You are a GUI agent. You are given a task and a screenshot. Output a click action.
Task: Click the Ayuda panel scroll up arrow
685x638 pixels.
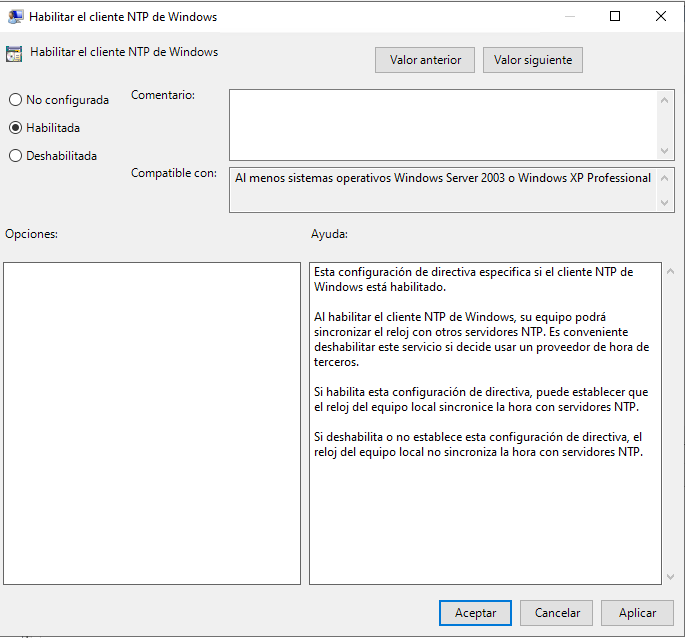[669, 272]
